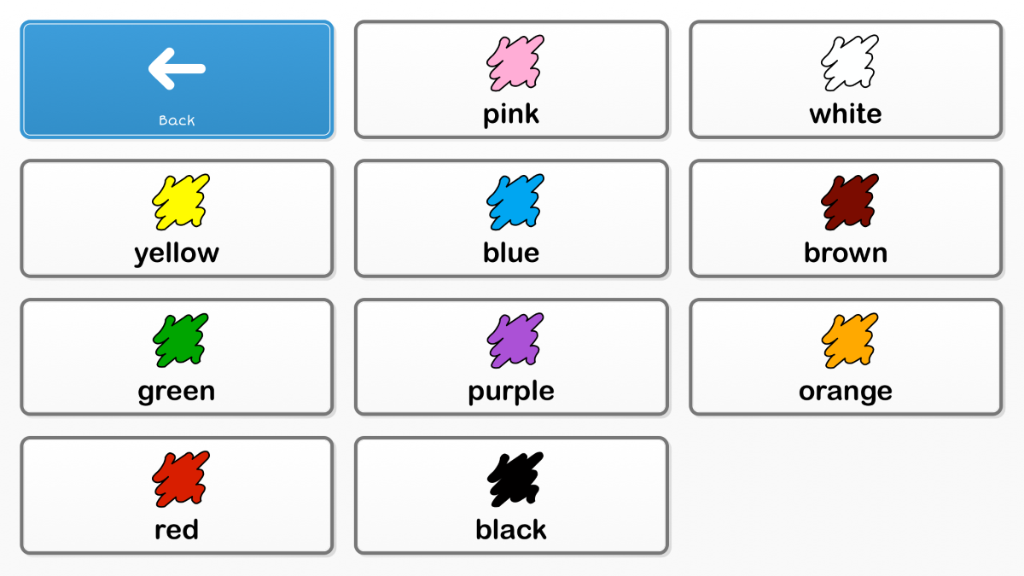Tap the yellow scribble icon
Screen dimensions: 1024x576
click(181, 202)
